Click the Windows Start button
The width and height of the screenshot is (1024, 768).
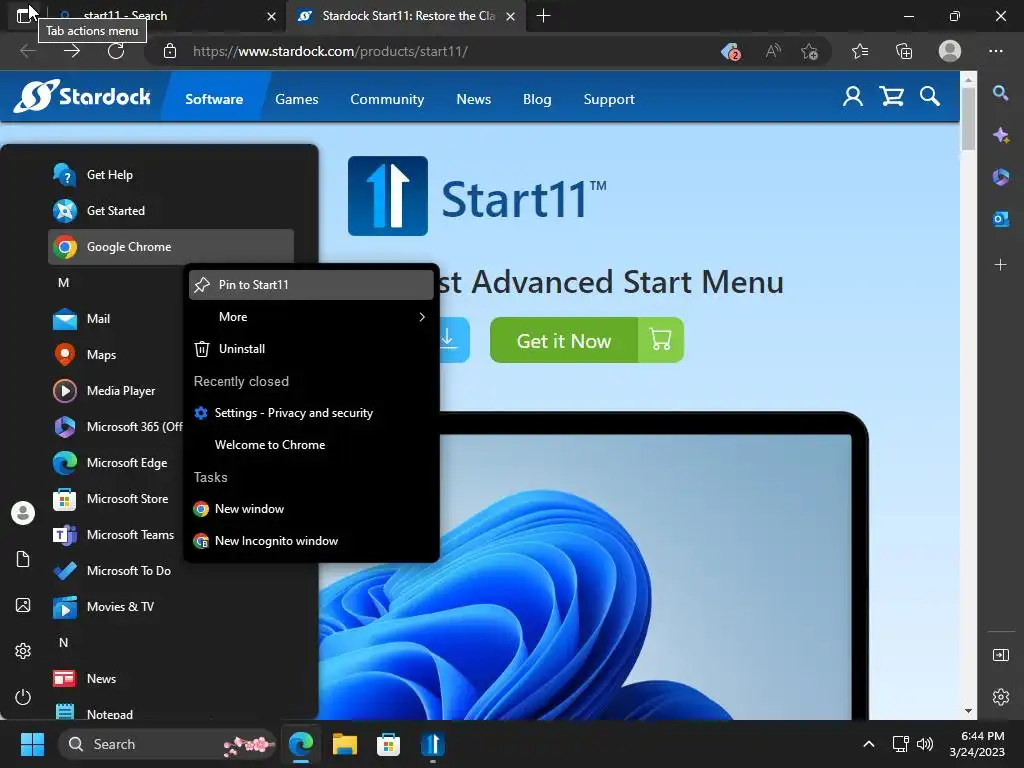(x=32, y=744)
